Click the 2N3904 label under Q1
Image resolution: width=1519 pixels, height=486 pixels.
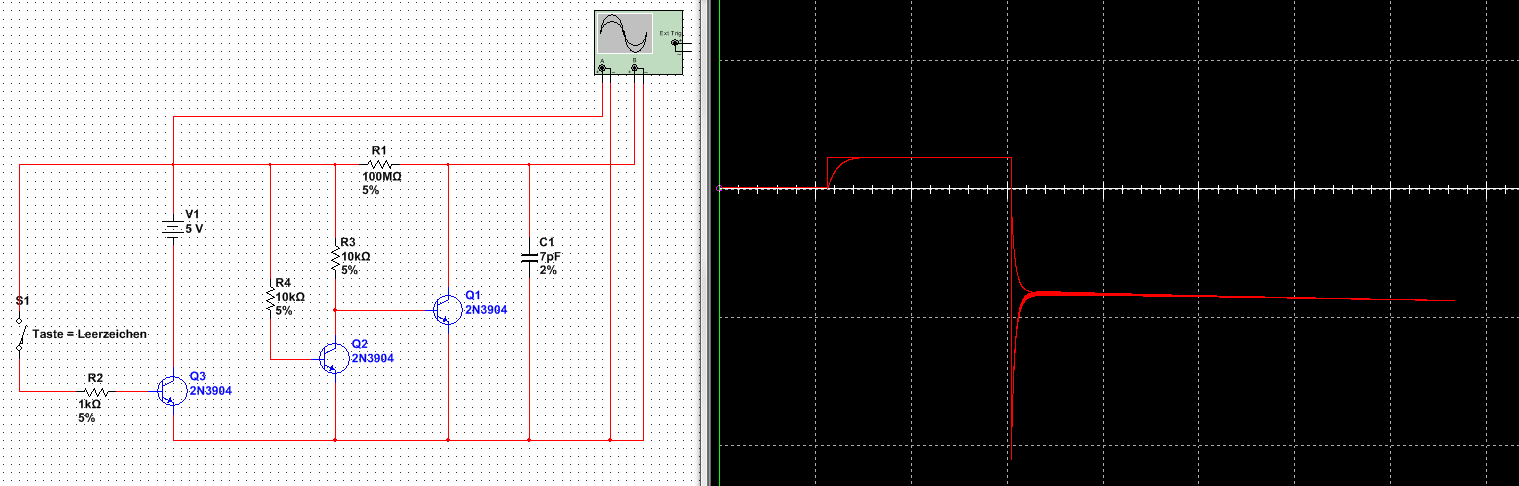click(x=485, y=310)
